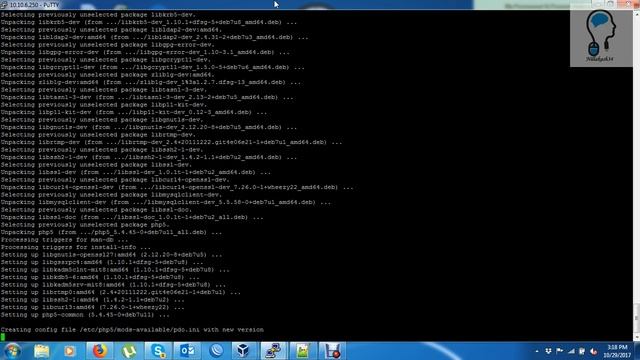This screenshot has width=640, height=360.
Task: Click 'Processing triggers for install-info' line
Action: (76, 247)
